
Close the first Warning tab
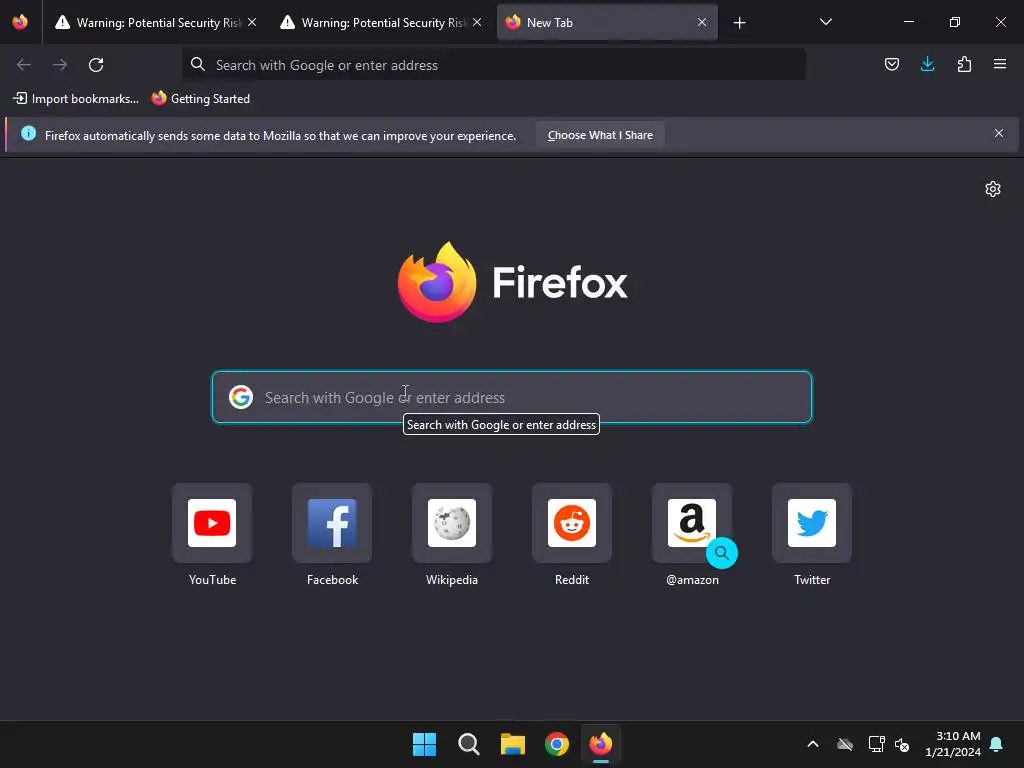(x=252, y=22)
